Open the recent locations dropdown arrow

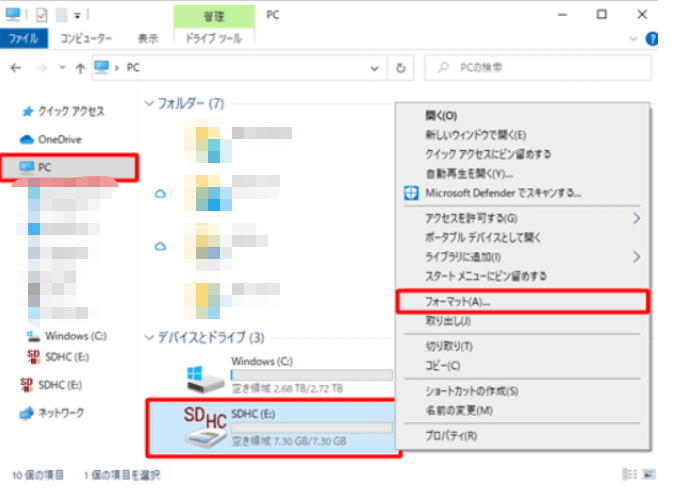point(62,67)
